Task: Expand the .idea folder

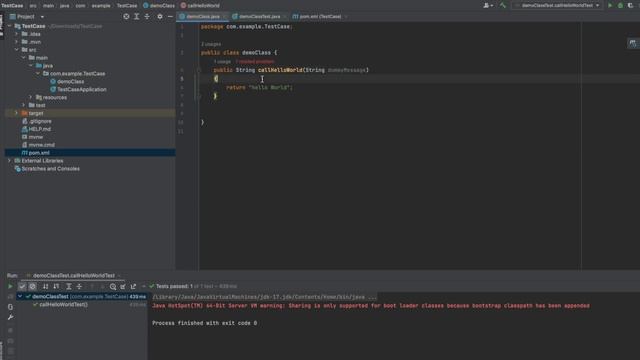Action: (x=17, y=34)
